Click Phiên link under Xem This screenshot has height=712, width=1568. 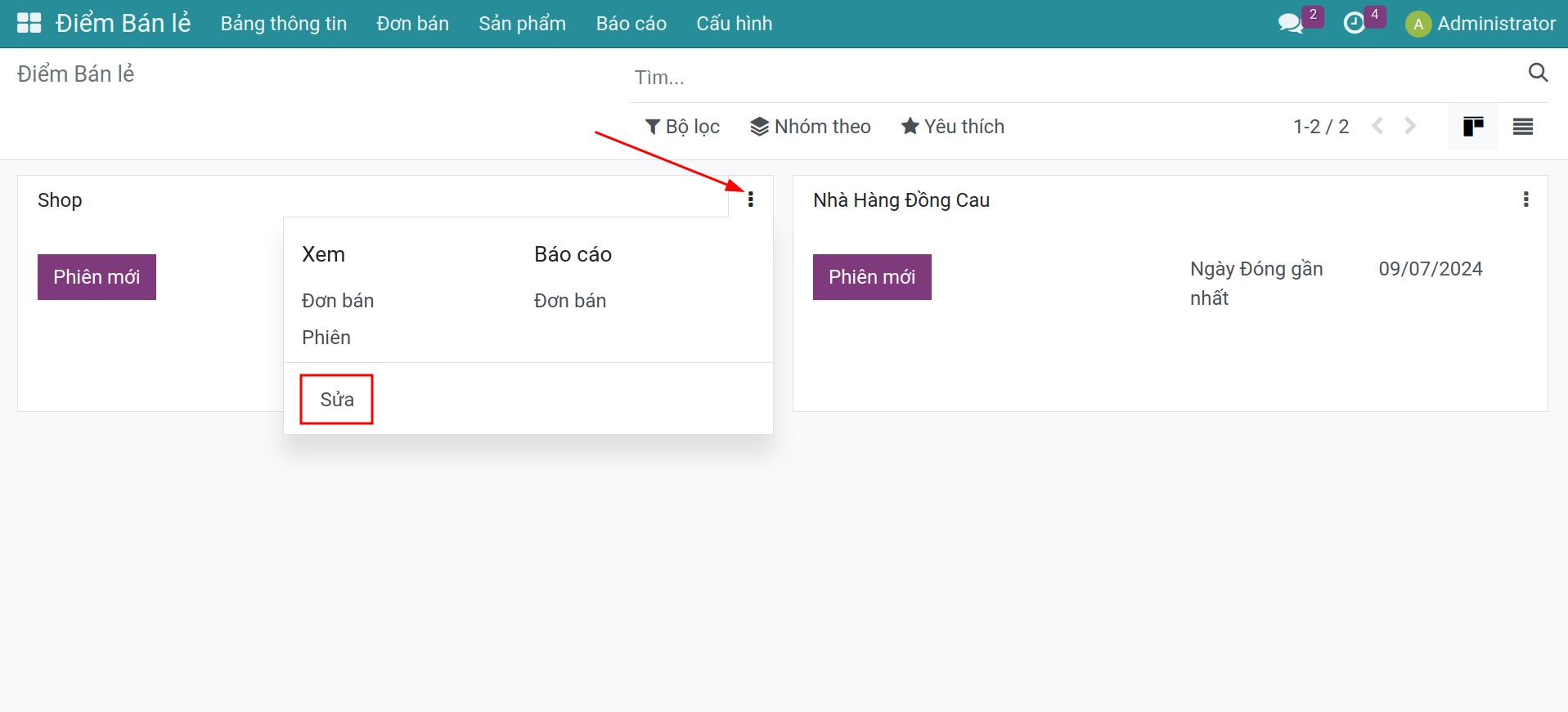tap(326, 338)
